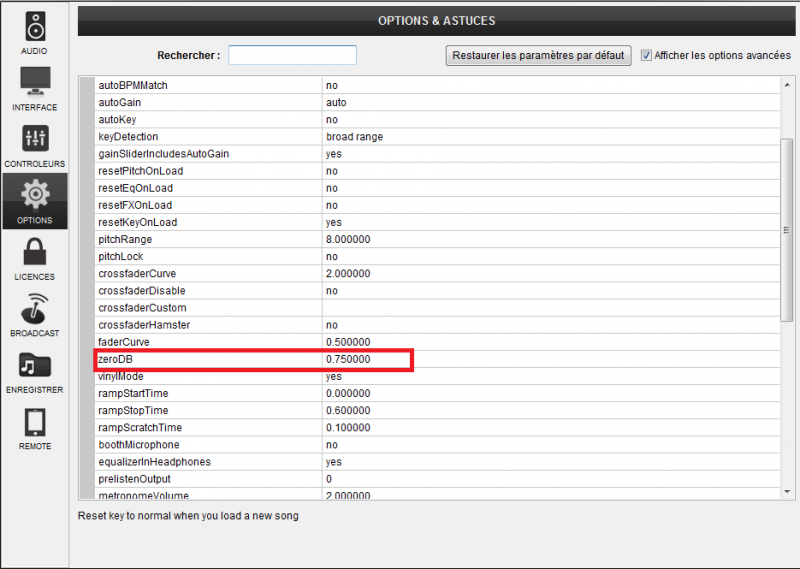
Task: Click rampStopTime value 0.600000
Action: coord(348,410)
